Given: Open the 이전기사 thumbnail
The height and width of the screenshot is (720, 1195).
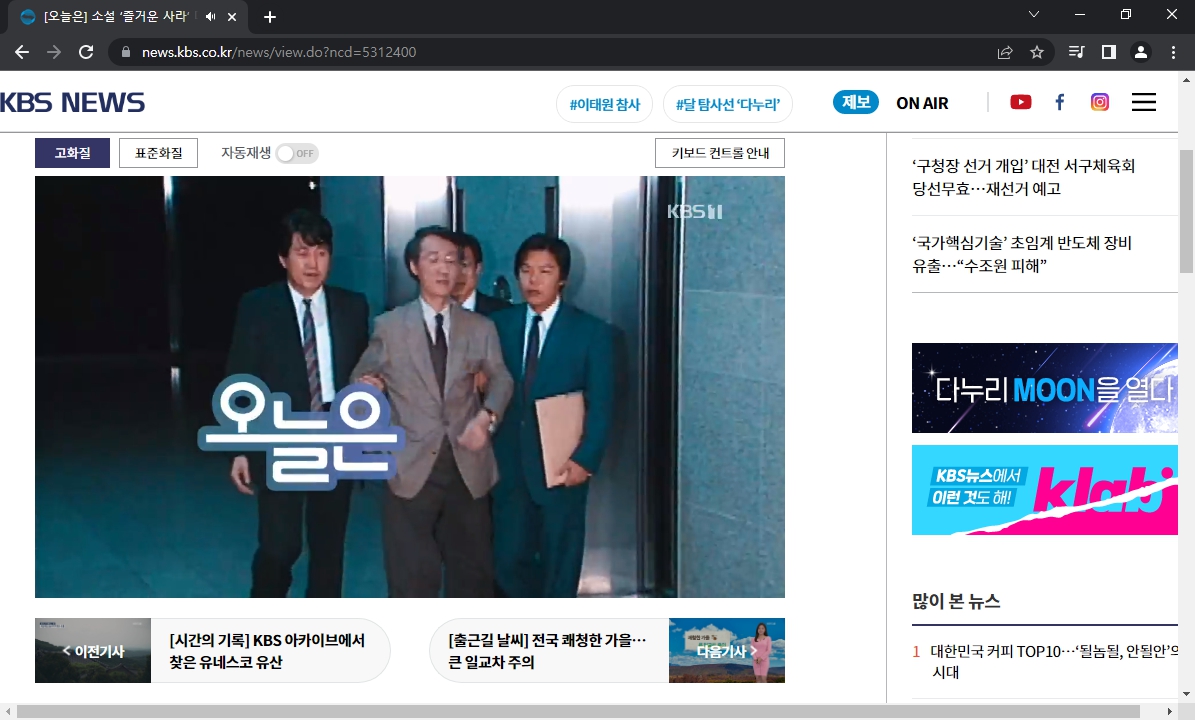Looking at the screenshot, I should point(93,651).
